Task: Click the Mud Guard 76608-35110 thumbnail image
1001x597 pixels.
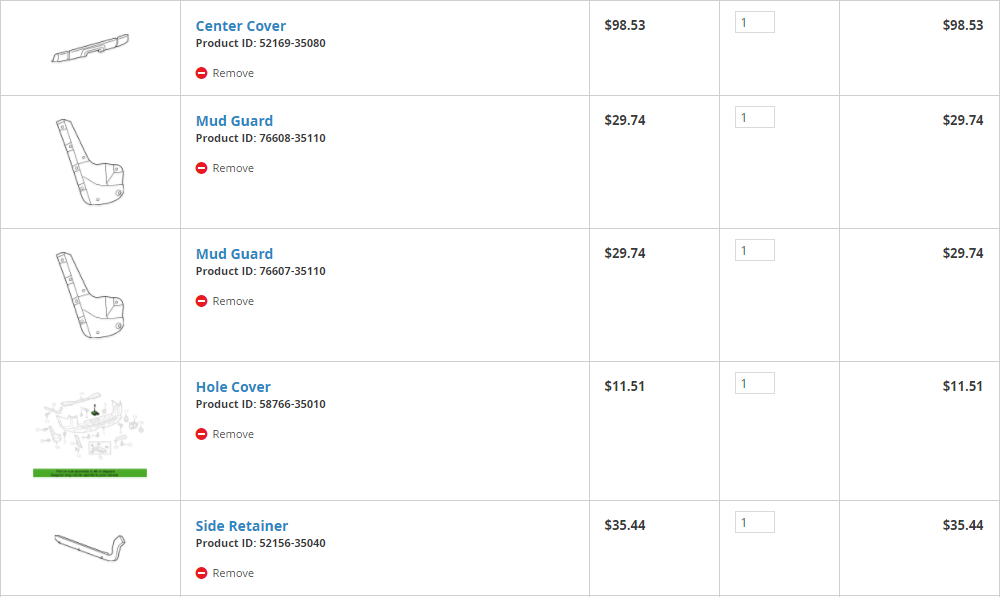Action: [90, 162]
